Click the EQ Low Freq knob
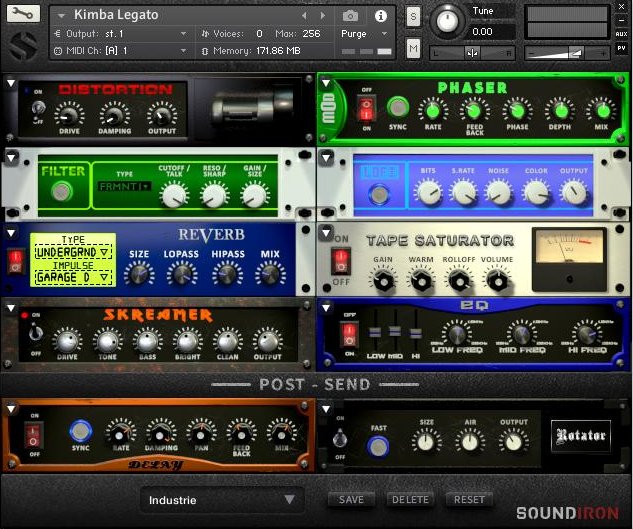This screenshot has width=633, height=529. coord(457,335)
